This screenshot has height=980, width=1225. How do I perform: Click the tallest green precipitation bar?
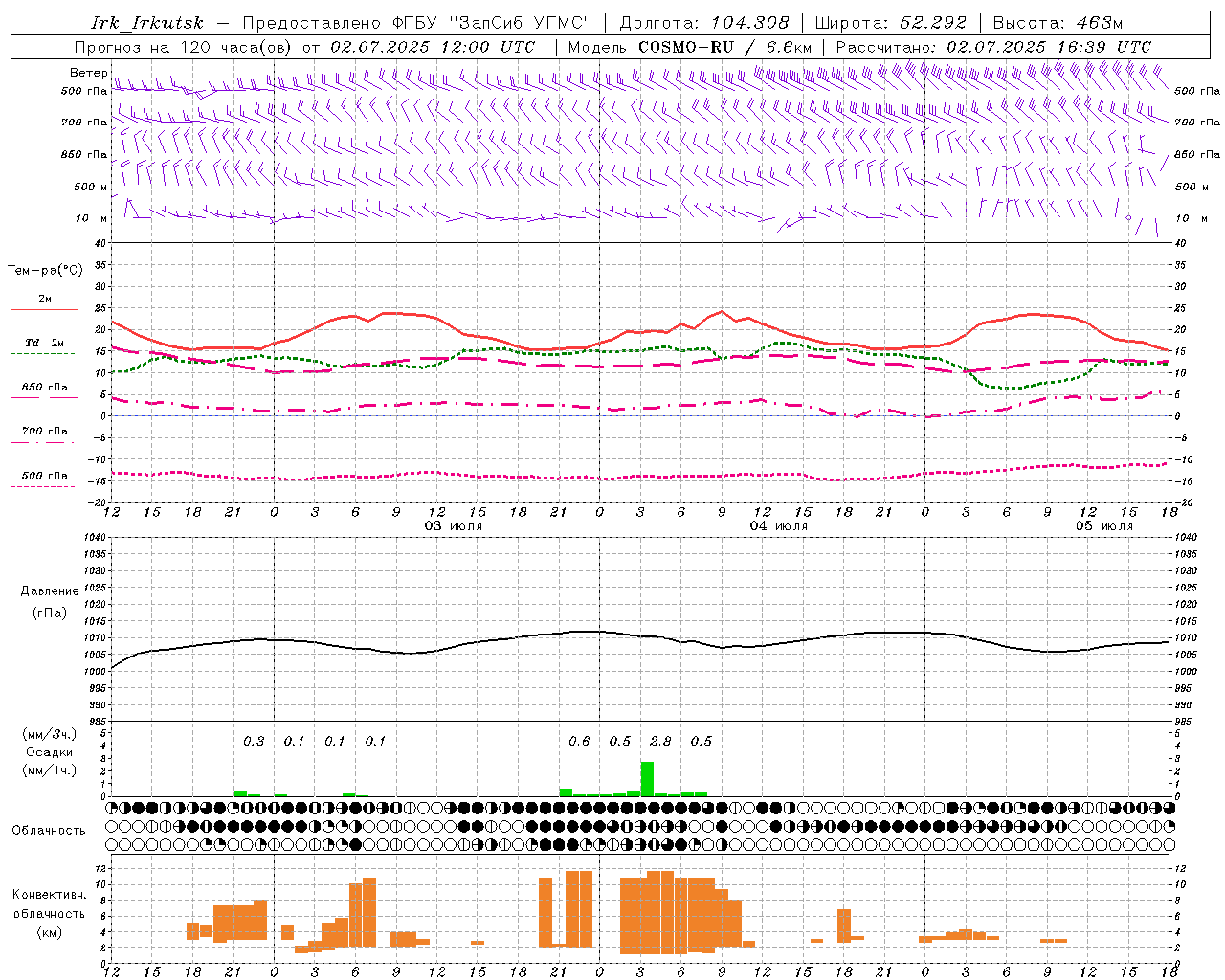tap(647, 778)
